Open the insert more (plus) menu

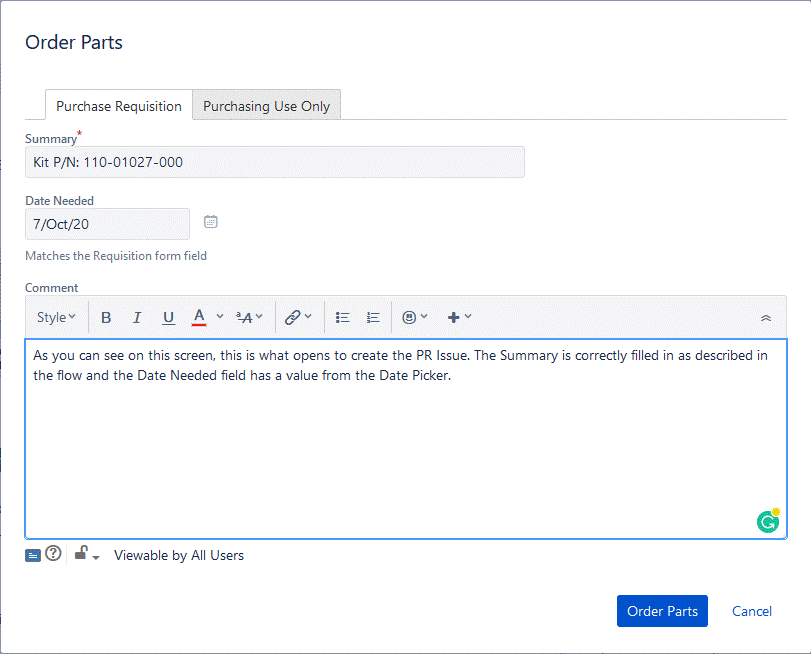459,317
